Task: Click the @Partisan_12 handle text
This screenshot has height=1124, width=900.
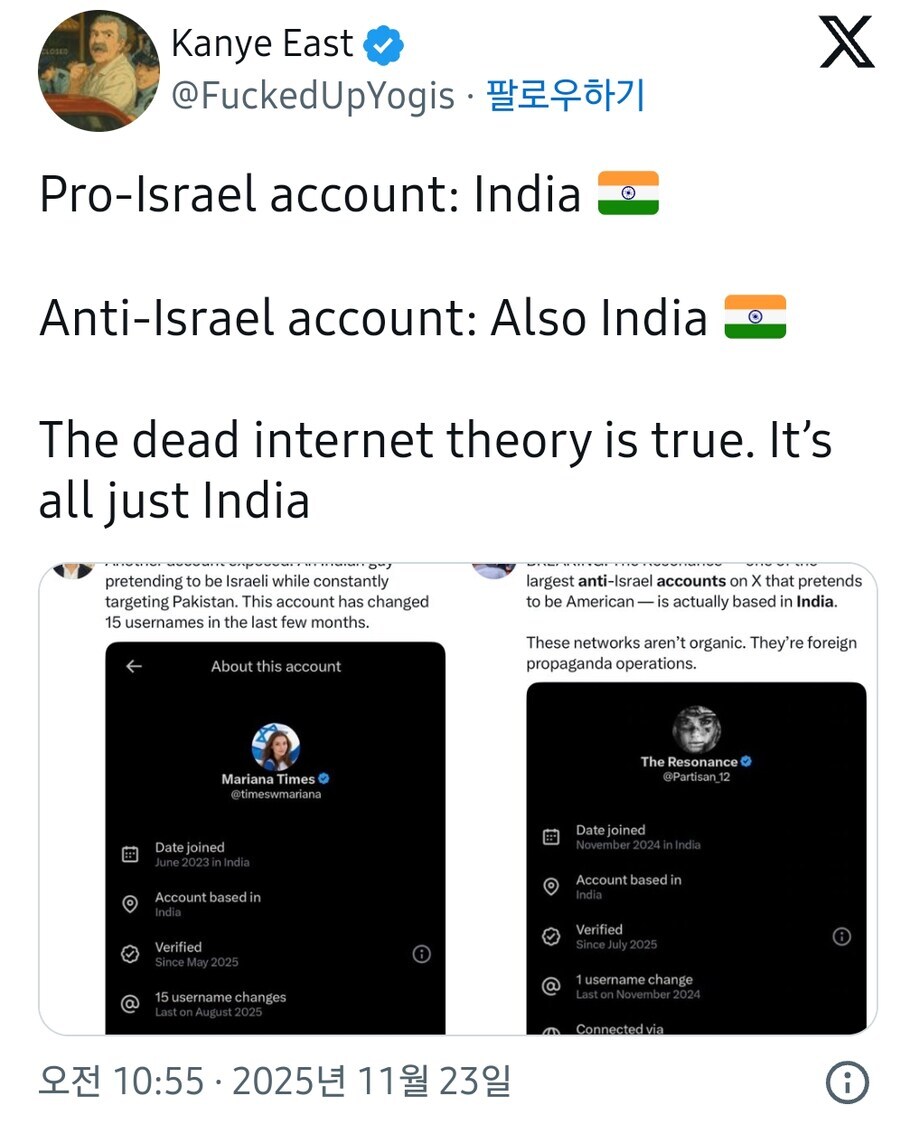Action: click(696, 777)
